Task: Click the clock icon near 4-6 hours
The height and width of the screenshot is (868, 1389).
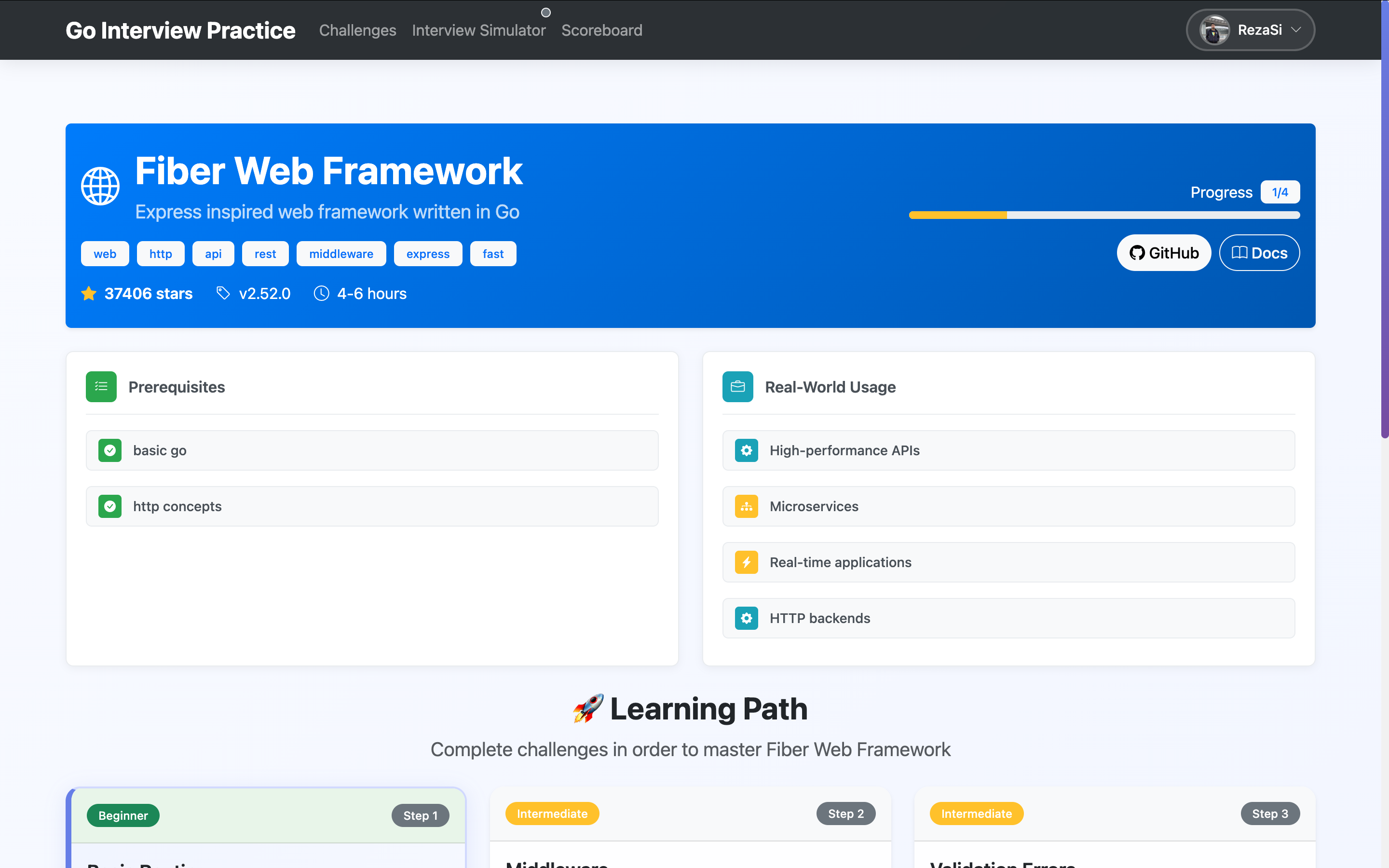Action: click(x=321, y=293)
